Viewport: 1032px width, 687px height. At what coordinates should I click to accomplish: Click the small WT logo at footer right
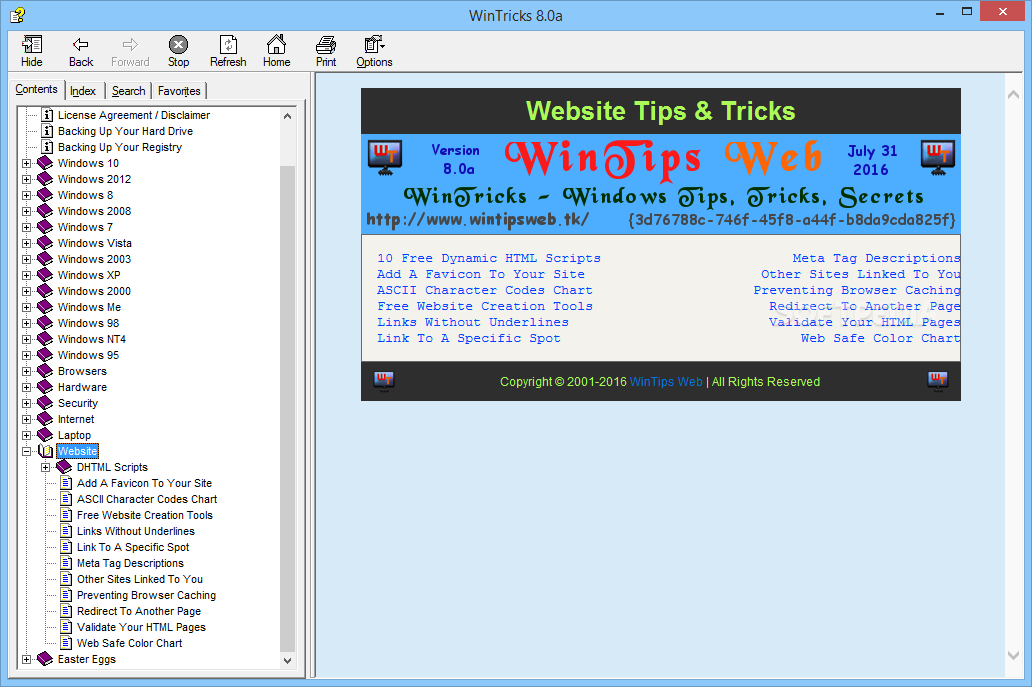point(938,381)
